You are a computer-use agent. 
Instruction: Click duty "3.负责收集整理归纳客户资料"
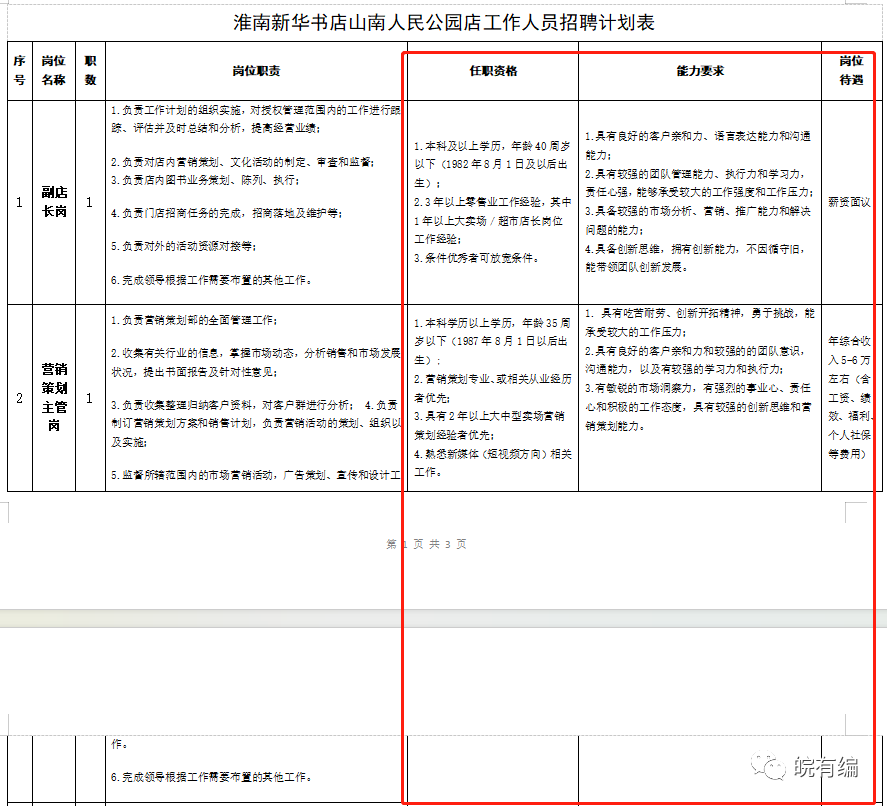[x=232, y=406]
